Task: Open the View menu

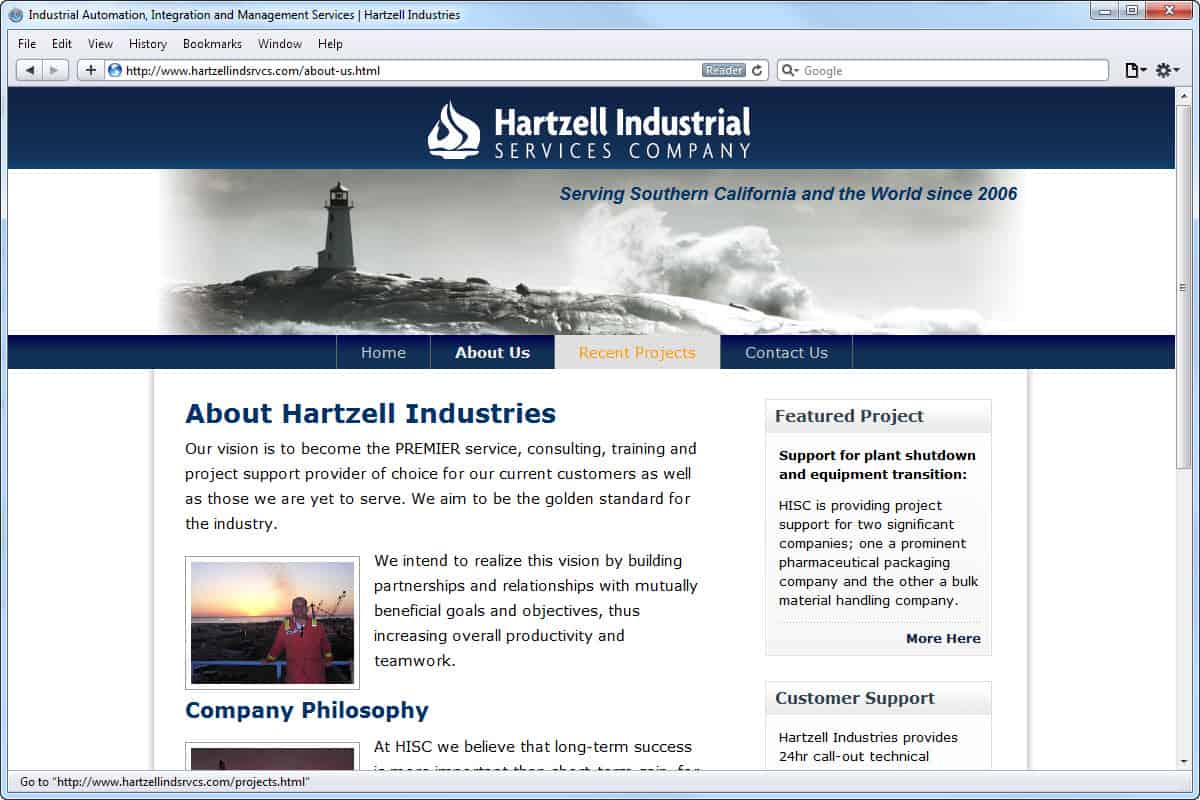Action: click(x=100, y=44)
